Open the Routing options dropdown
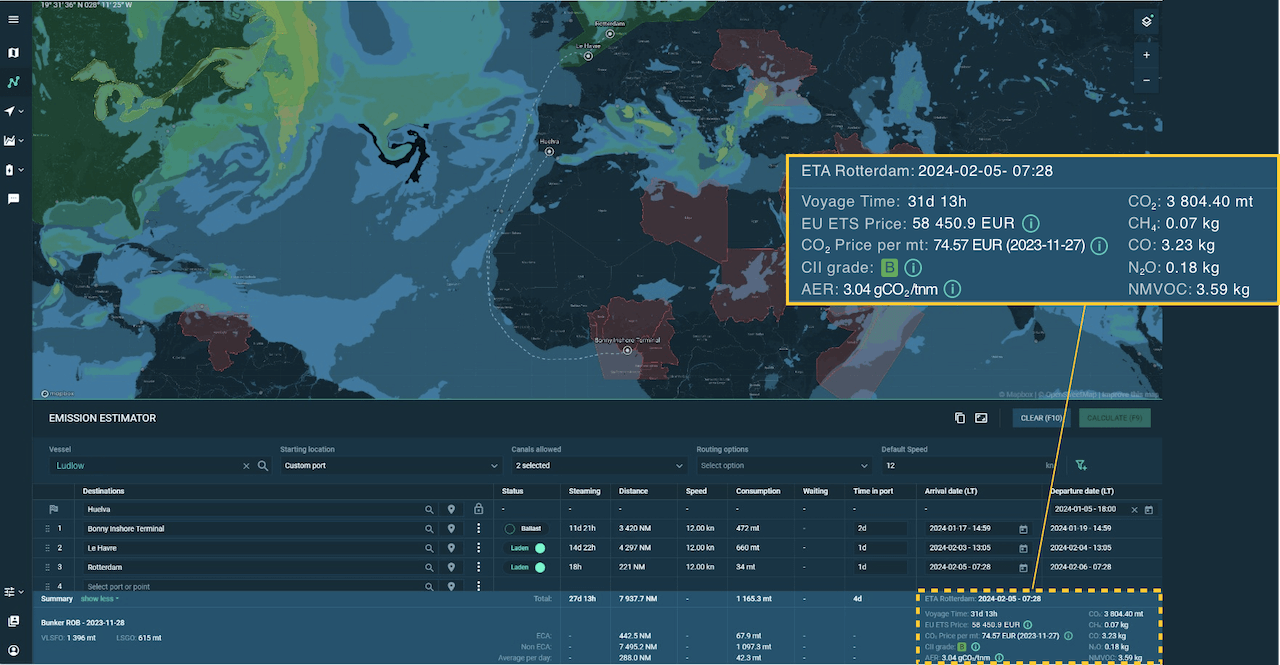This screenshot has width=1280, height=665. [x=784, y=466]
